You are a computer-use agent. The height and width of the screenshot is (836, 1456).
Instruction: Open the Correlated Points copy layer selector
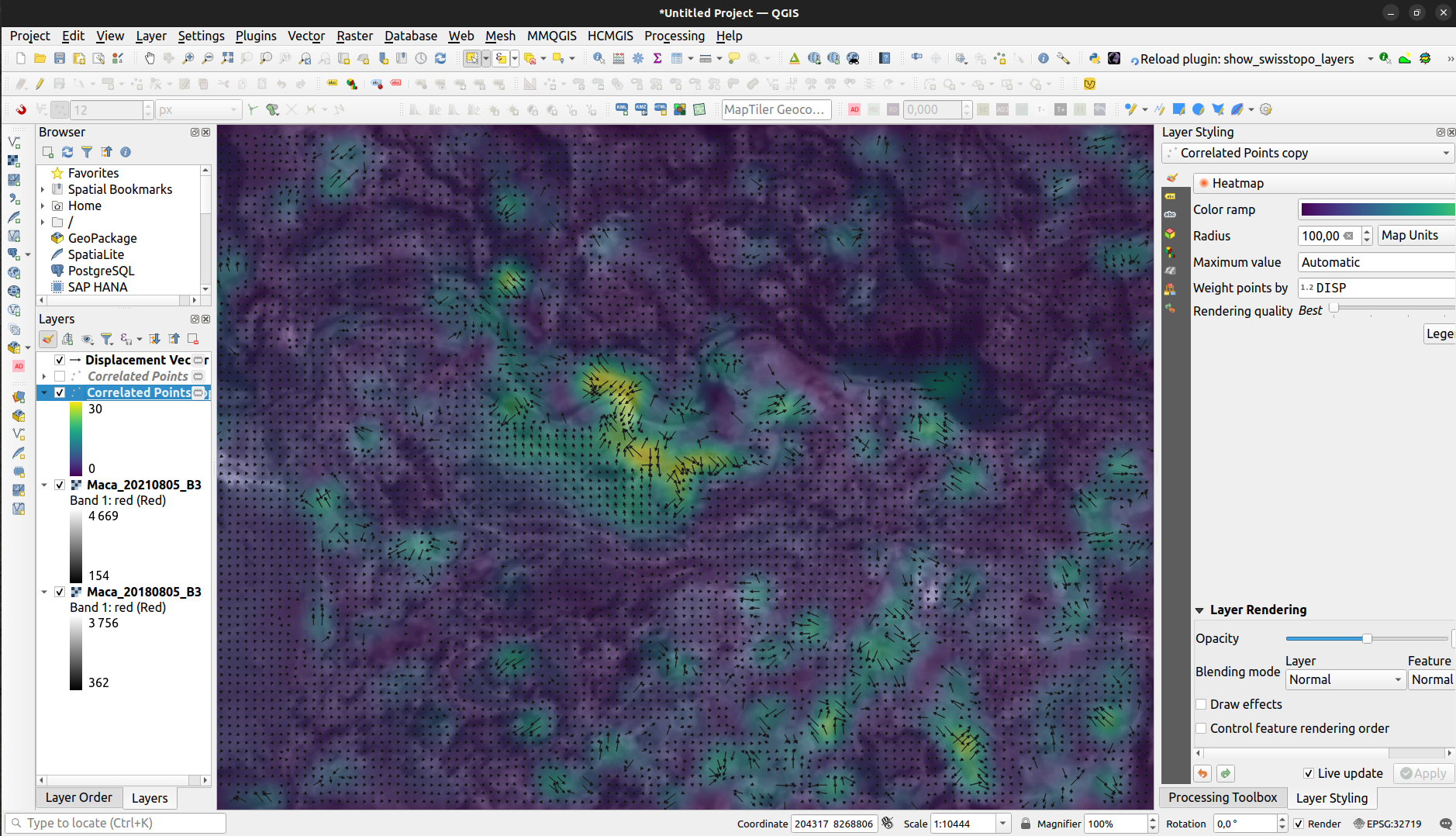click(x=1309, y=154)
